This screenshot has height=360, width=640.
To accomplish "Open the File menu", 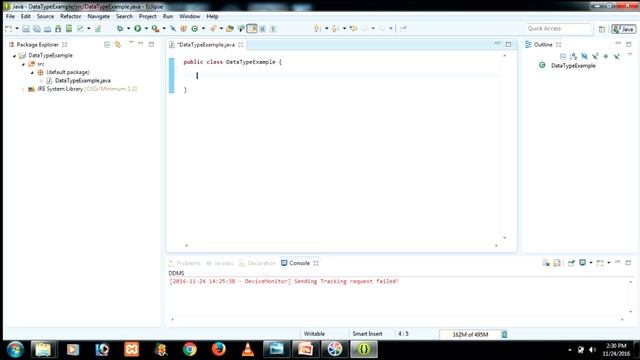I will point(10,16).
